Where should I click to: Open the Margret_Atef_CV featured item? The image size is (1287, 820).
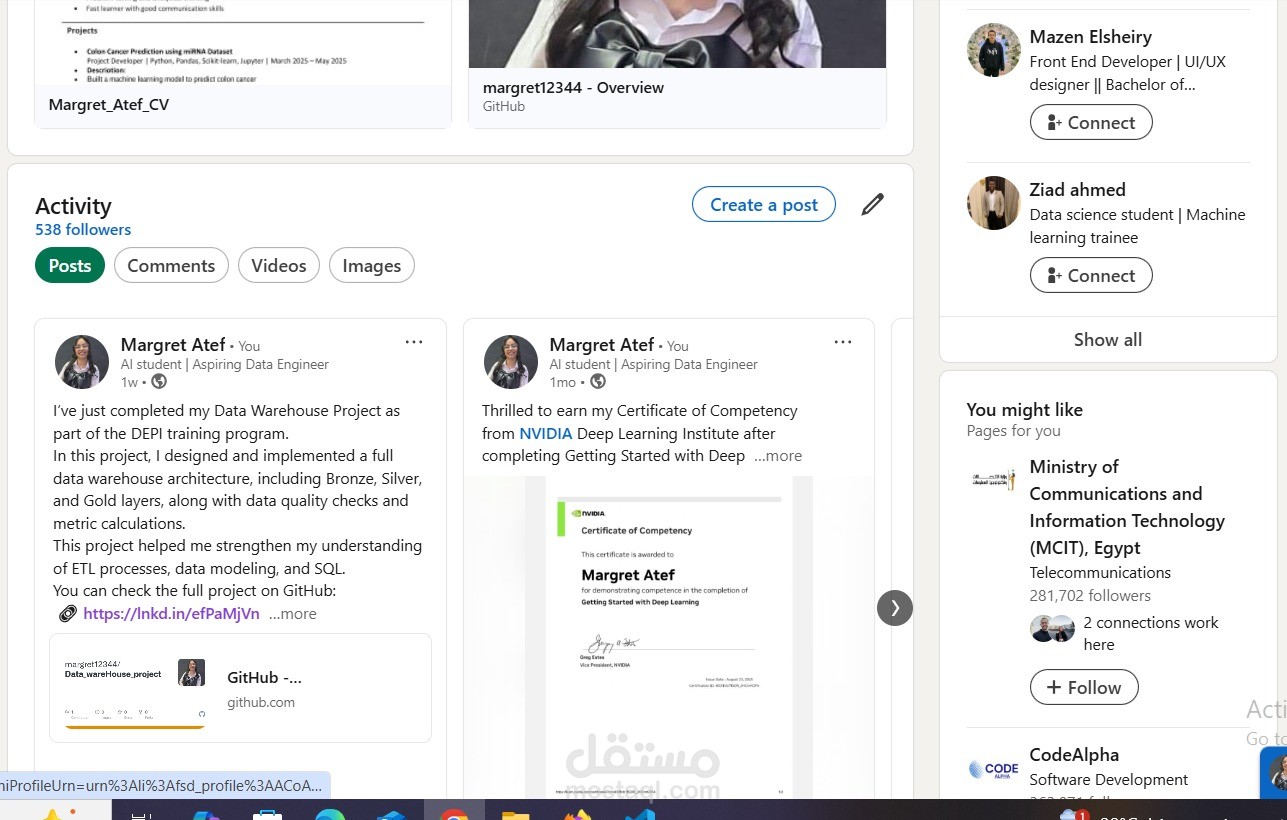tap(243, 64)
